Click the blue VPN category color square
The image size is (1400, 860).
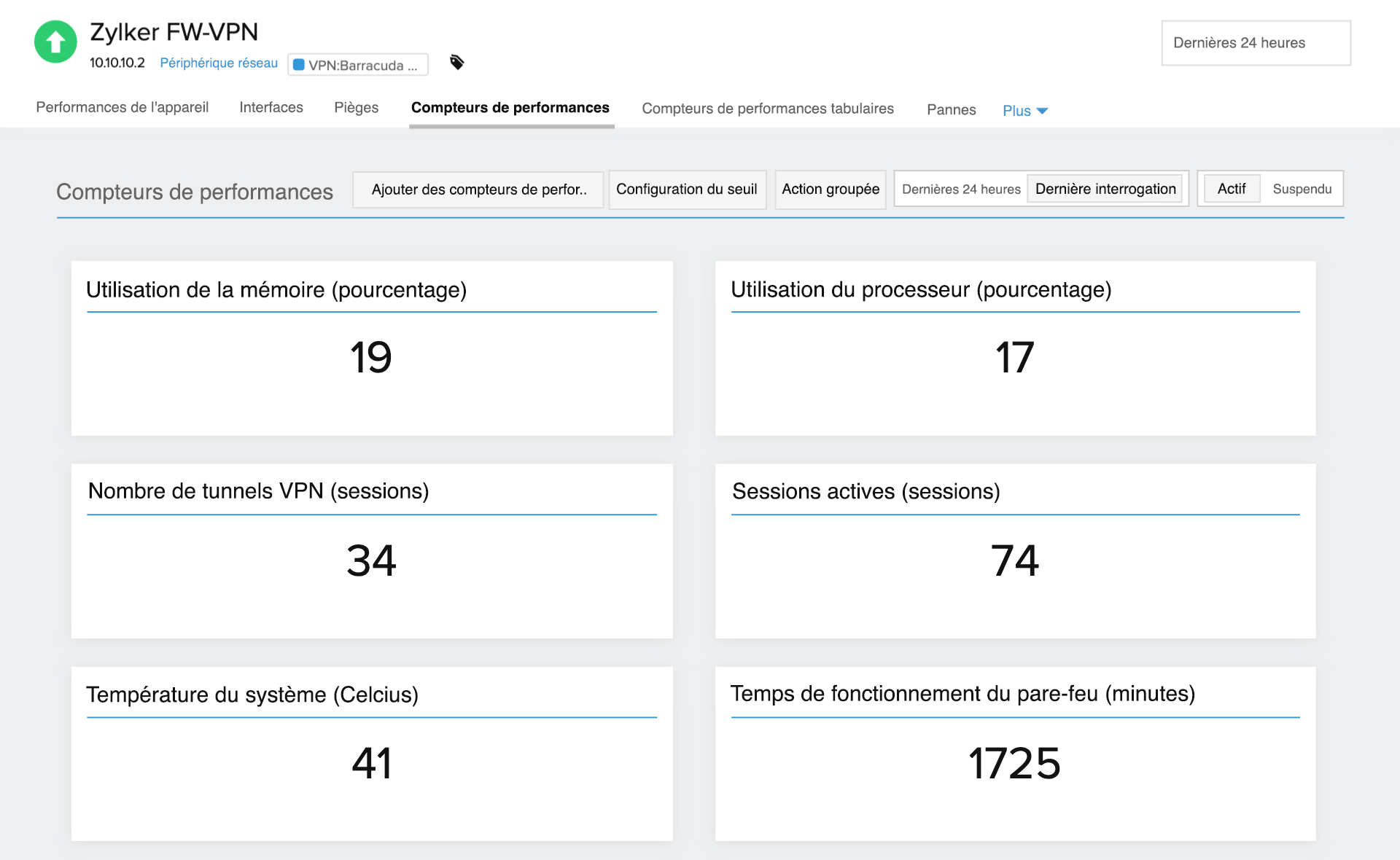[x=299, y=64]
